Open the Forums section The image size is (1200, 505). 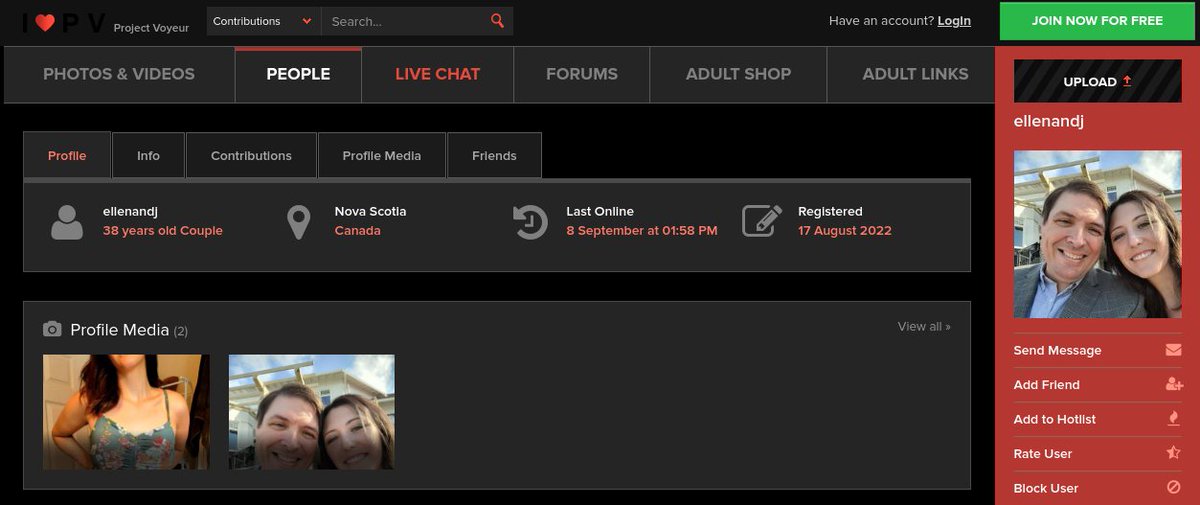click(x=582, y=74)
